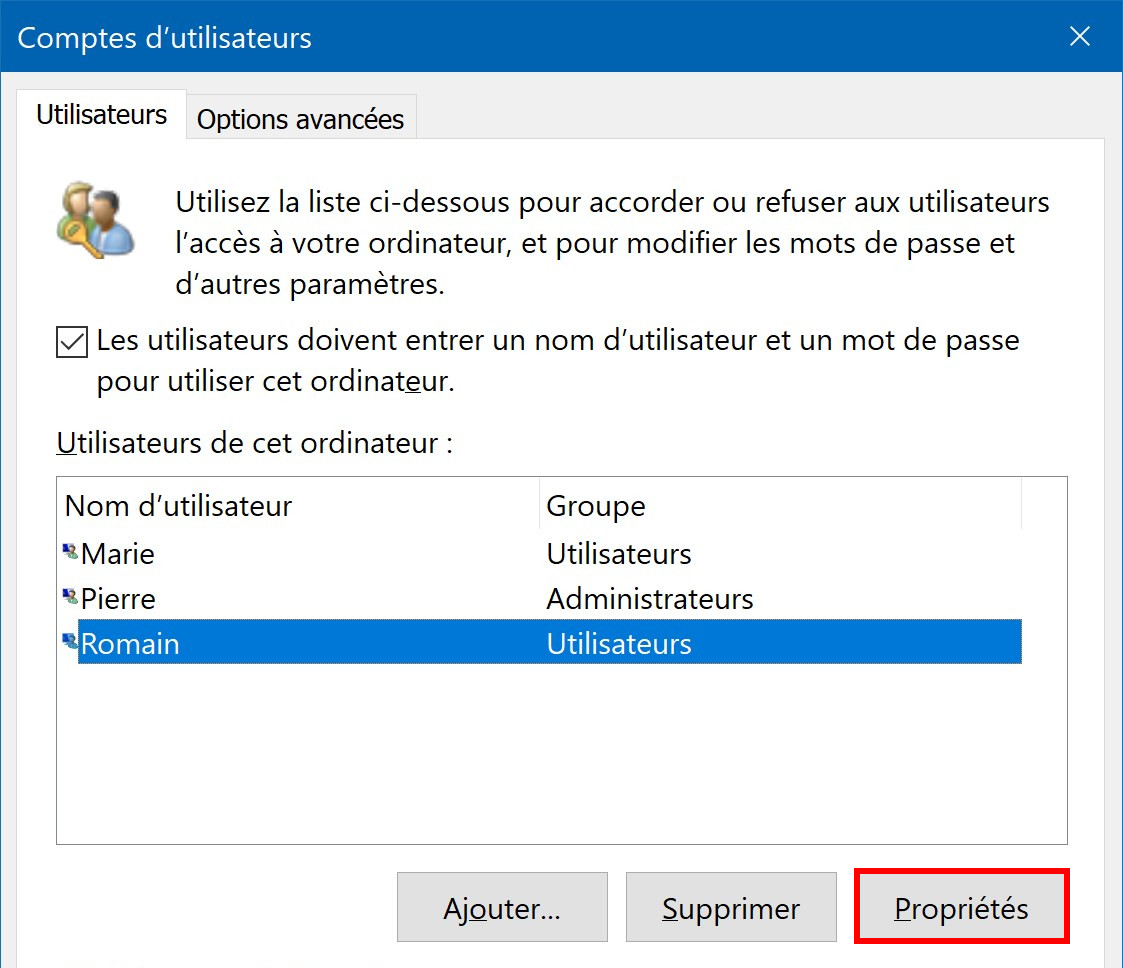Click the Utilisateurs group cell for Marie
Image resolution: width=1123 pixels, height=968 pixels.
click(x=619, y=554)
